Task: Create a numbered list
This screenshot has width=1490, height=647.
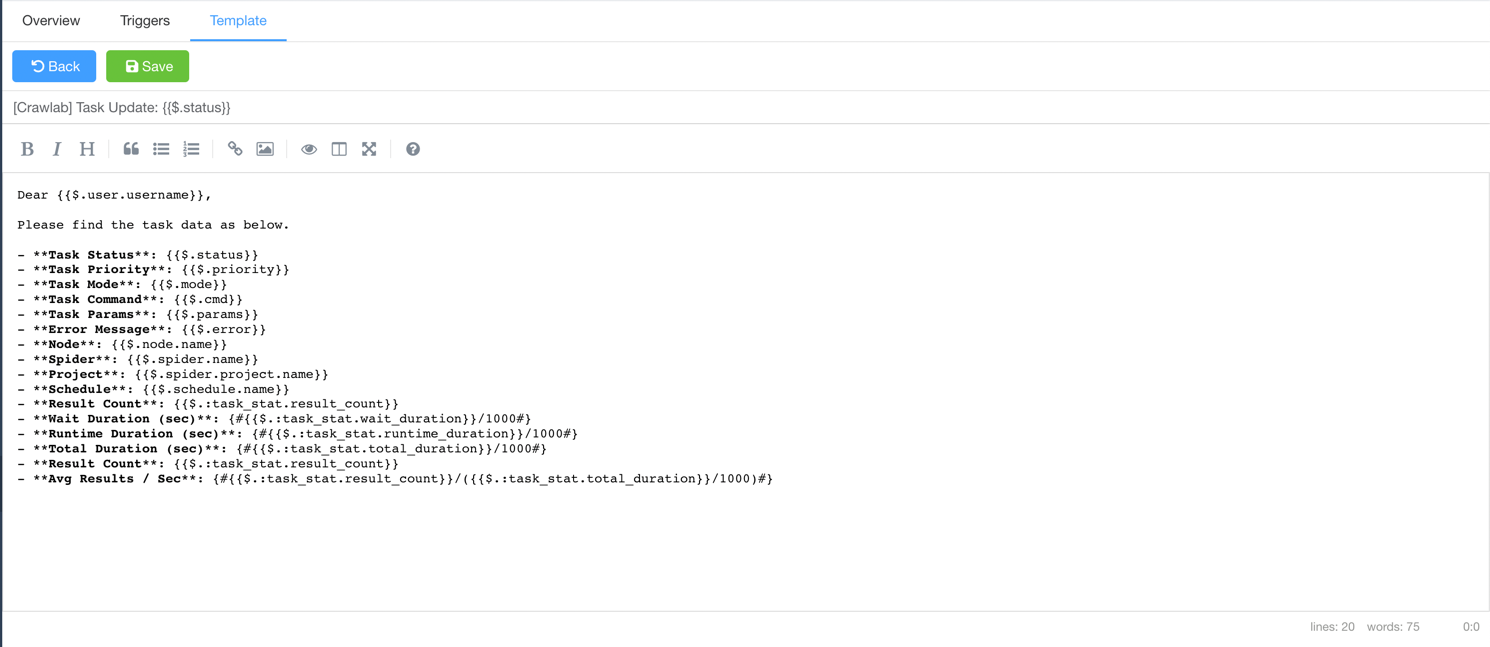Action: tap(191, 149)
